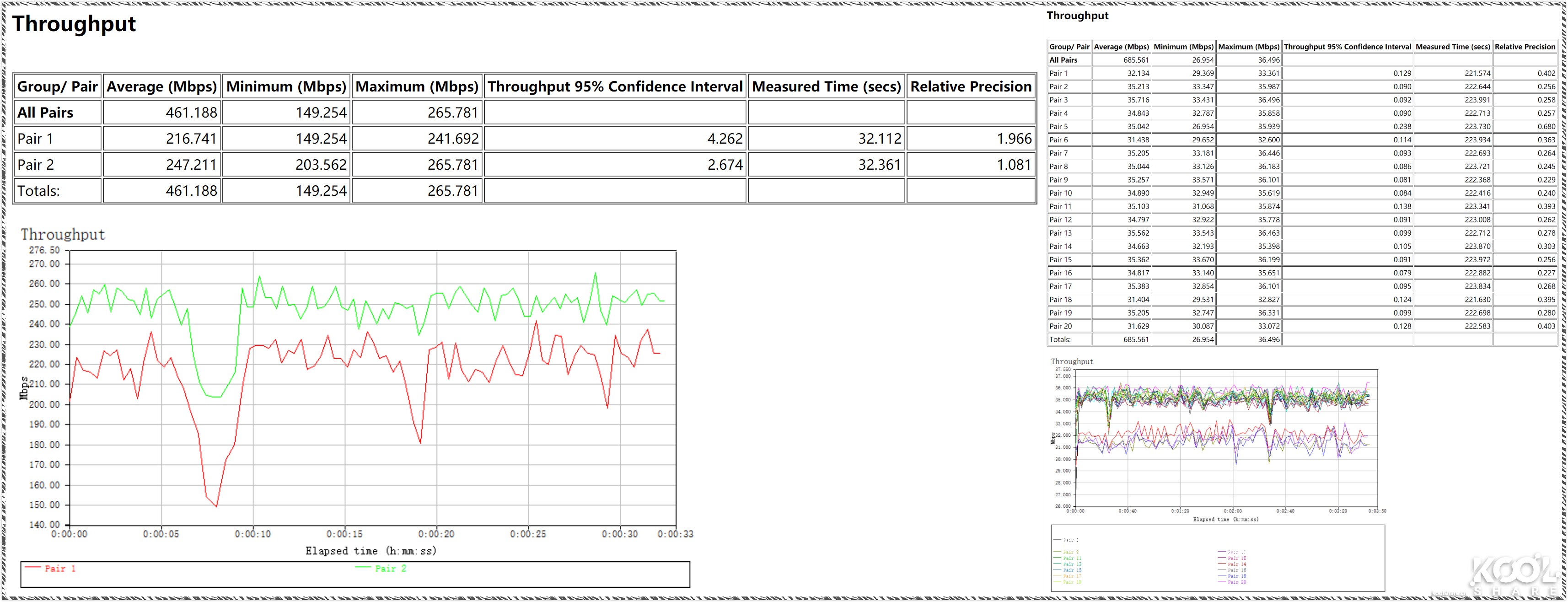The width and height of the screenshot is (1568, 602).
Task: Click the 'Totals:' row label in the large table
Action: tap(38, 191)
